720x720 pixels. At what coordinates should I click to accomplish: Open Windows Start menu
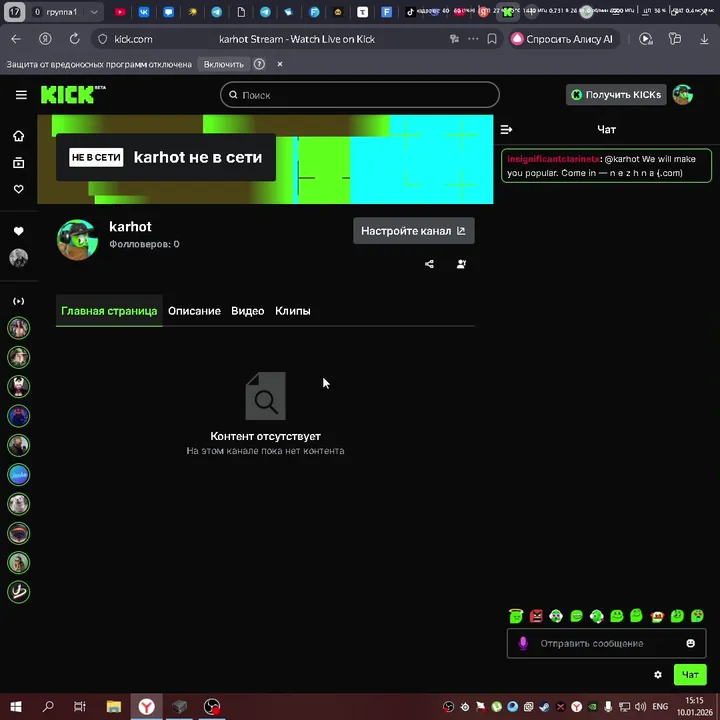(x=16, y=706)
